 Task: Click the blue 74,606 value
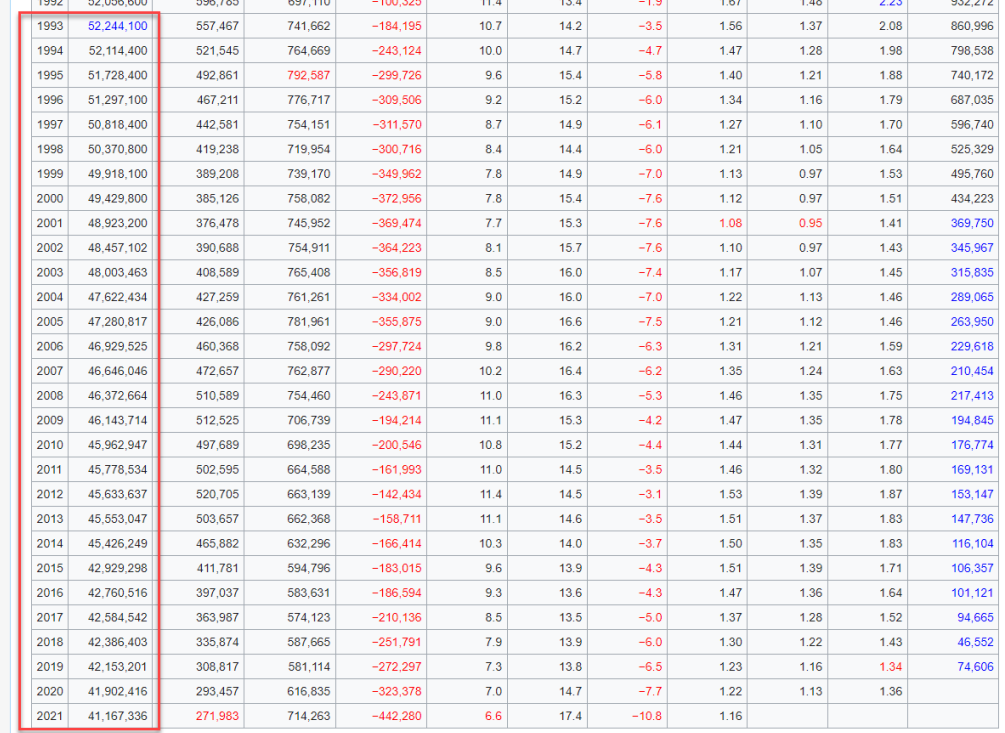point(975,667)
